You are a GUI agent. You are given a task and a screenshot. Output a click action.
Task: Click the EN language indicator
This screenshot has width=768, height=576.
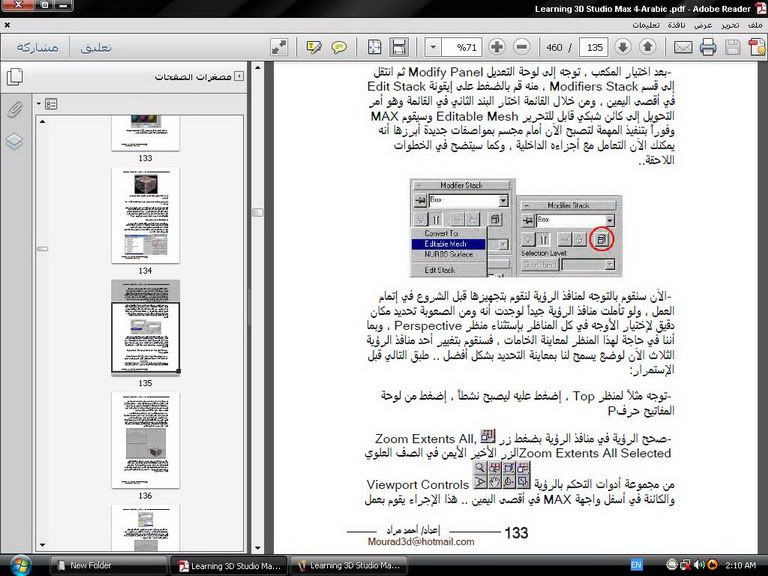[636, 565]
